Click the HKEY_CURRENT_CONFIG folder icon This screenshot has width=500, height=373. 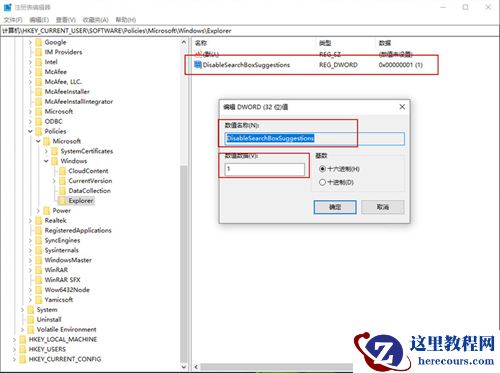(x=23, y=359)
